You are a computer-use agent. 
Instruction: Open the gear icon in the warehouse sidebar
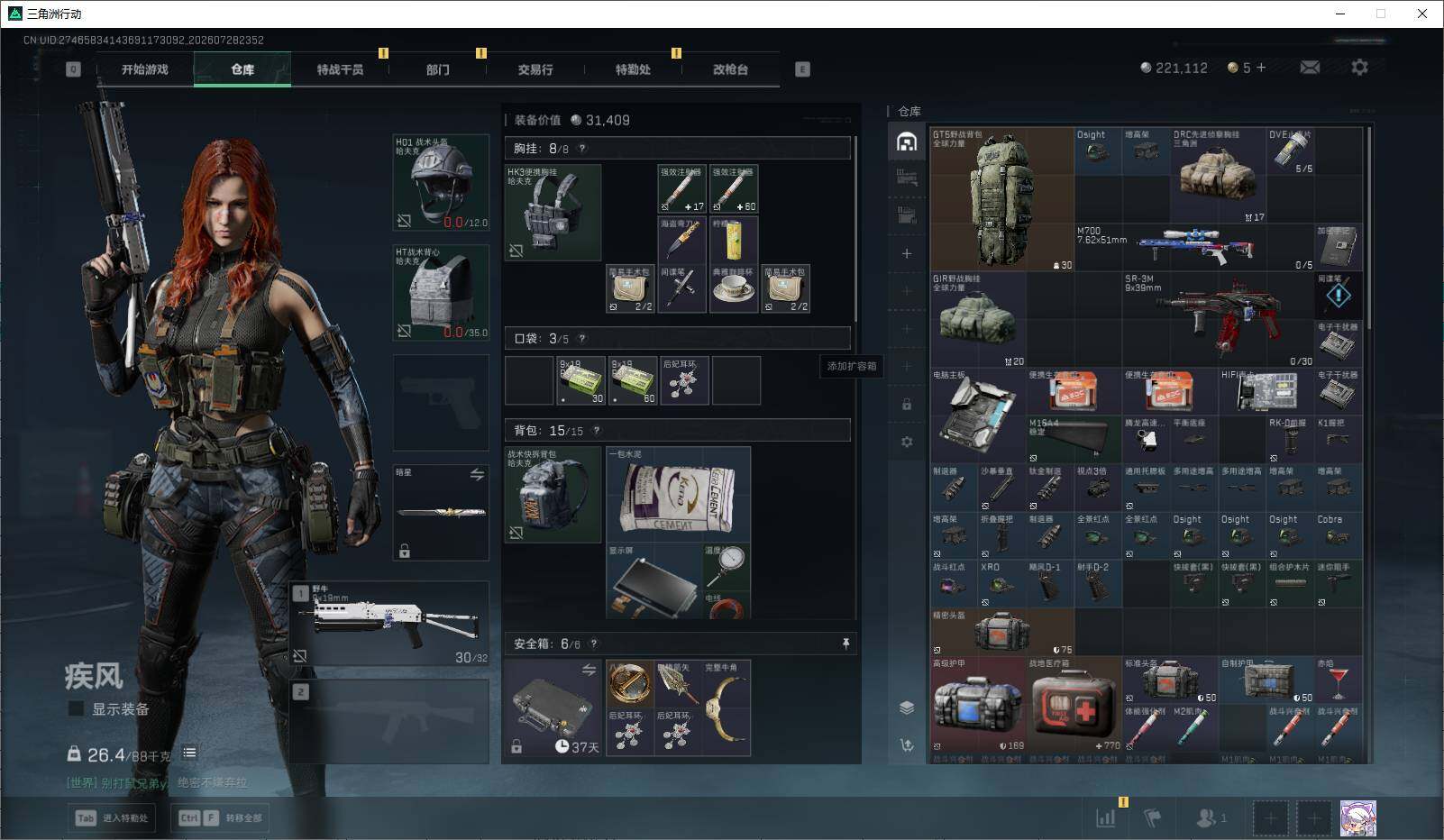click(x=907, y=443)
